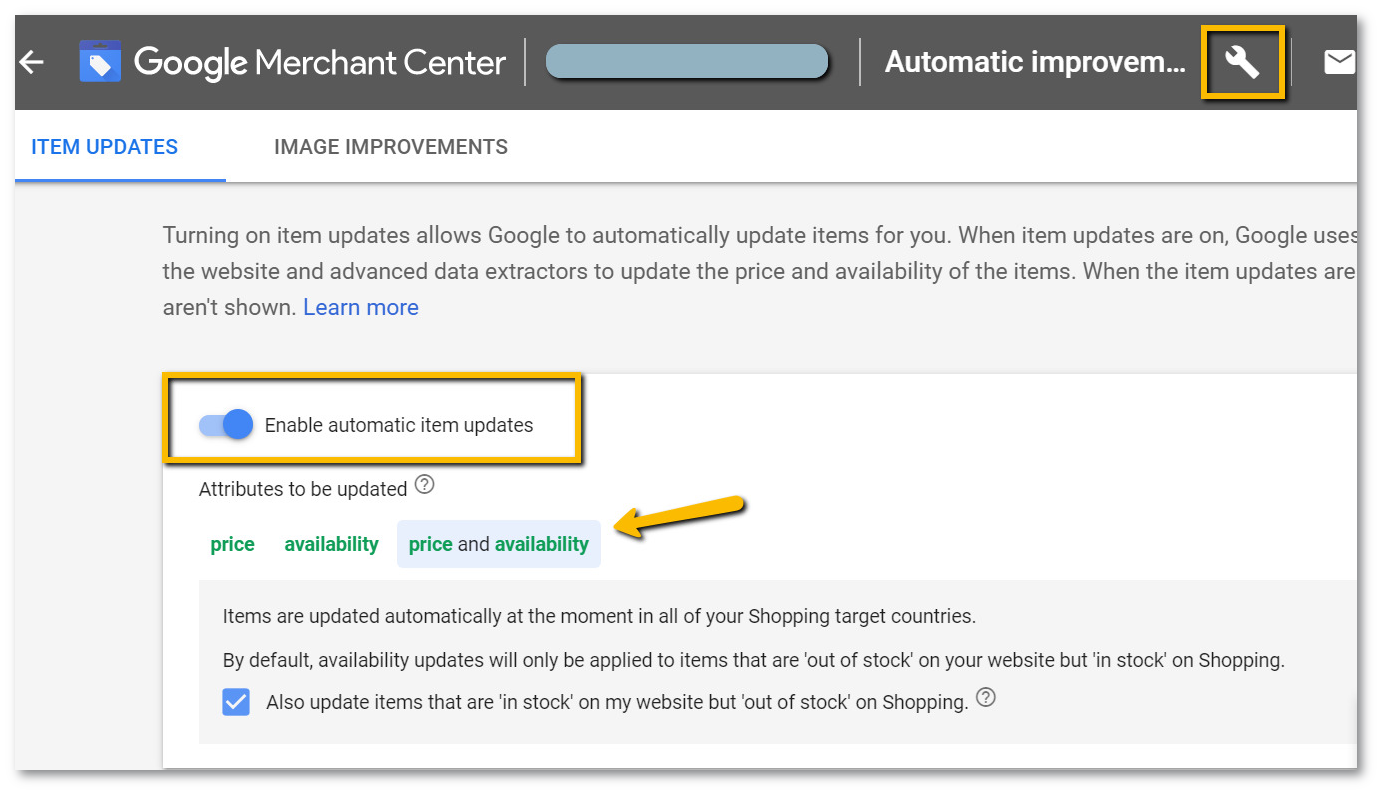Disable the 'Enable automatic item updates' toggle
The width and height of the screenshot is (1382, 795).
[x=225, y=424]
